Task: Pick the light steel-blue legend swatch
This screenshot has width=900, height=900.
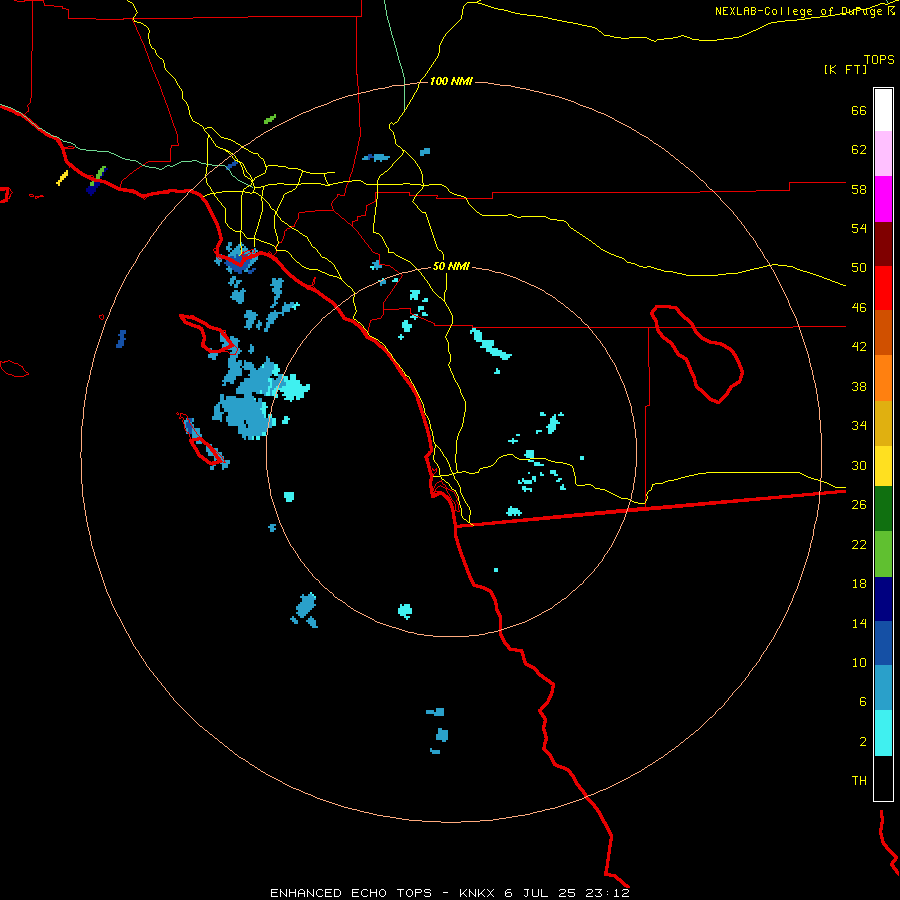Action: click(883, 688)
